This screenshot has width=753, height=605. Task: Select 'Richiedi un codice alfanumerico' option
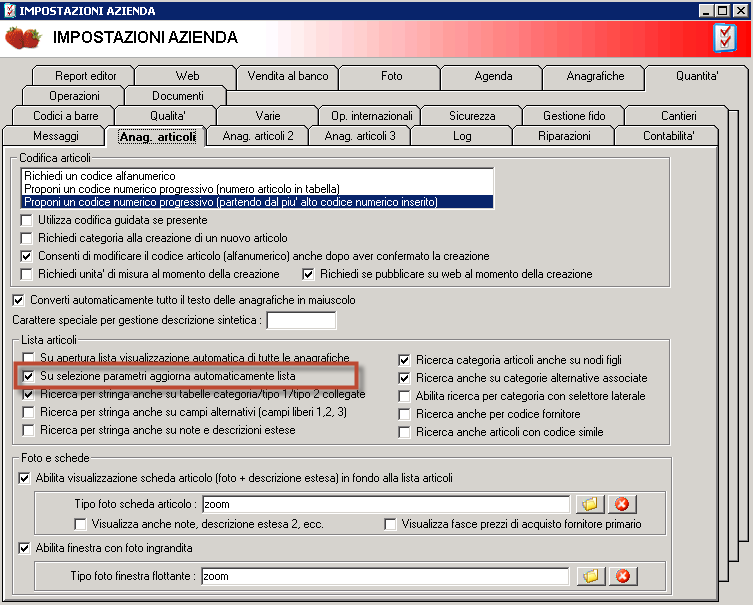(257, 176)
